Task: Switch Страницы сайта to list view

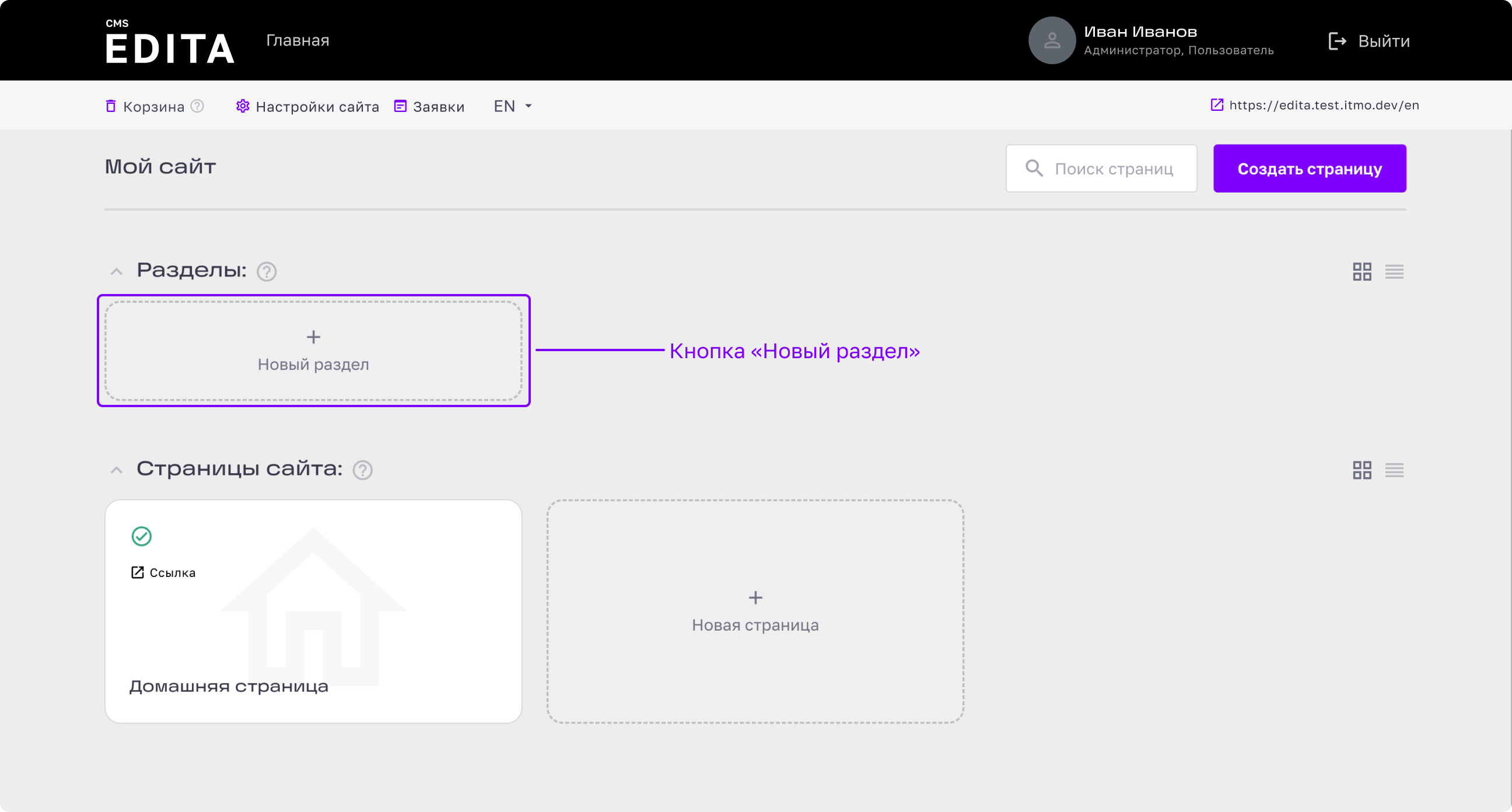Action: [x=1394, y=470]
